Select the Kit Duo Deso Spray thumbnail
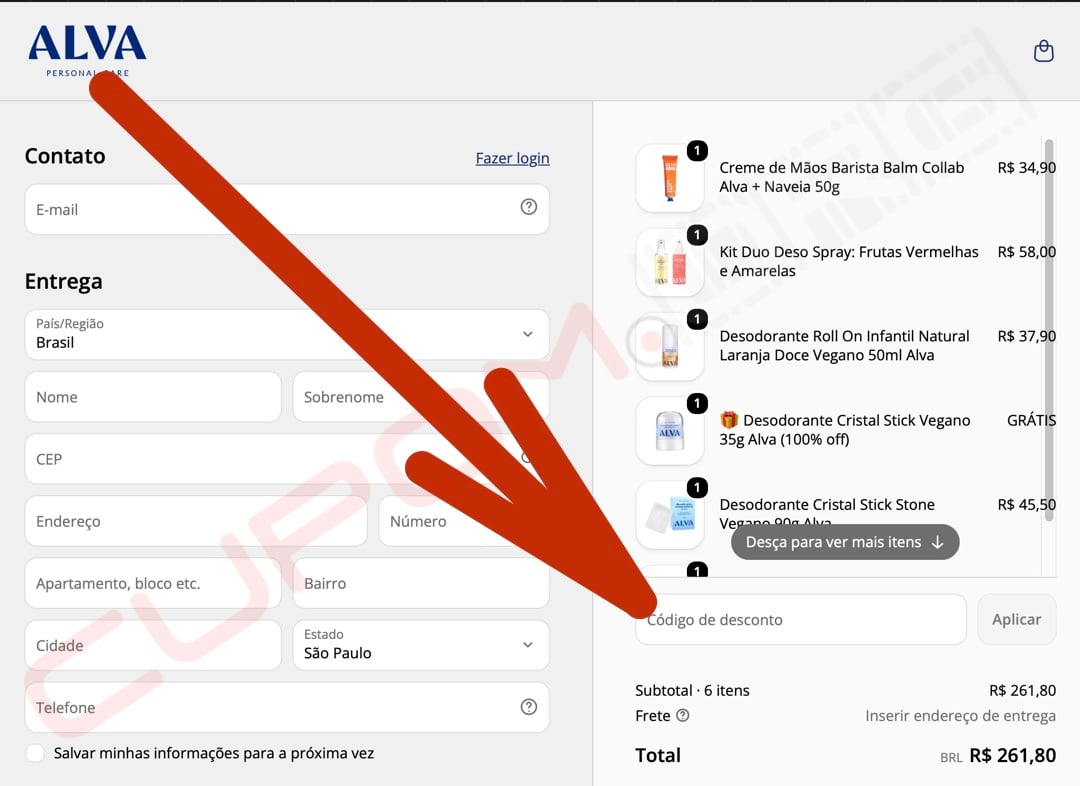1080x786 pixels. [669, 262]
